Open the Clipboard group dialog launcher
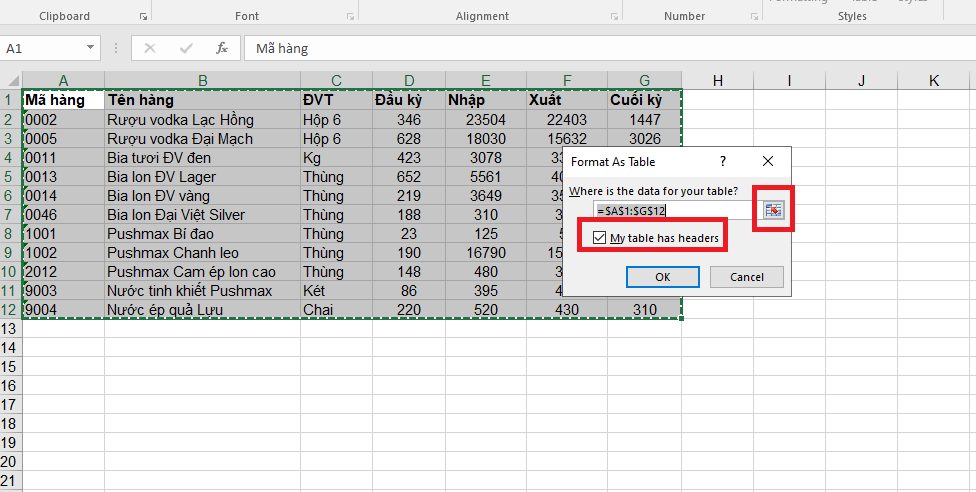 click(144, 17)
